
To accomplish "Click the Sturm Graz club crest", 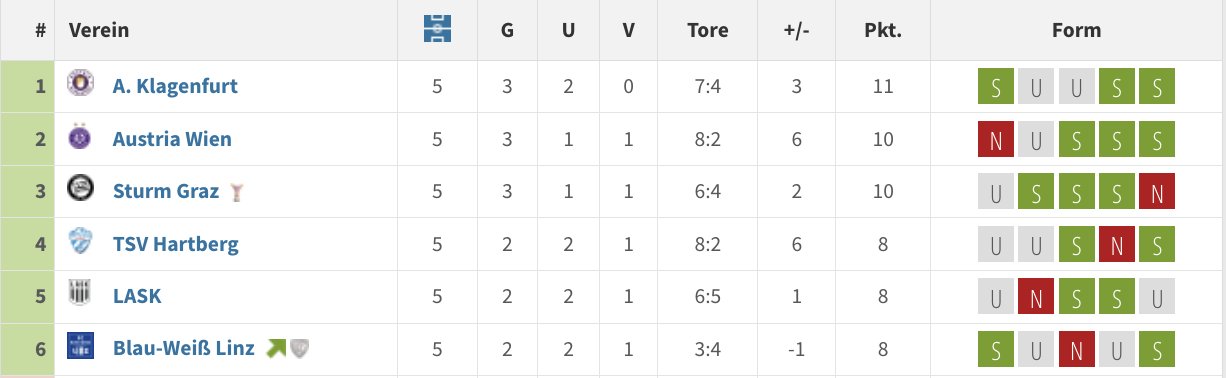I will pos(80,189).
